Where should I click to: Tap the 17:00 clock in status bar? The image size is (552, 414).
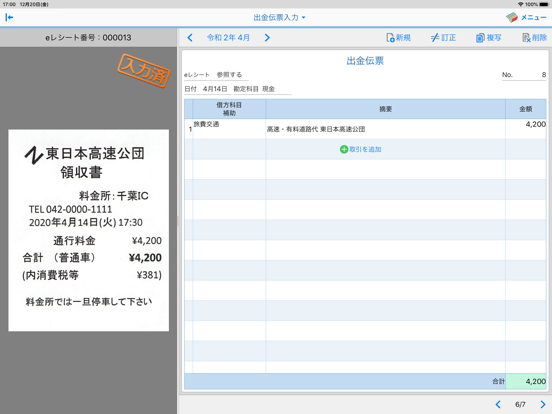9,4
